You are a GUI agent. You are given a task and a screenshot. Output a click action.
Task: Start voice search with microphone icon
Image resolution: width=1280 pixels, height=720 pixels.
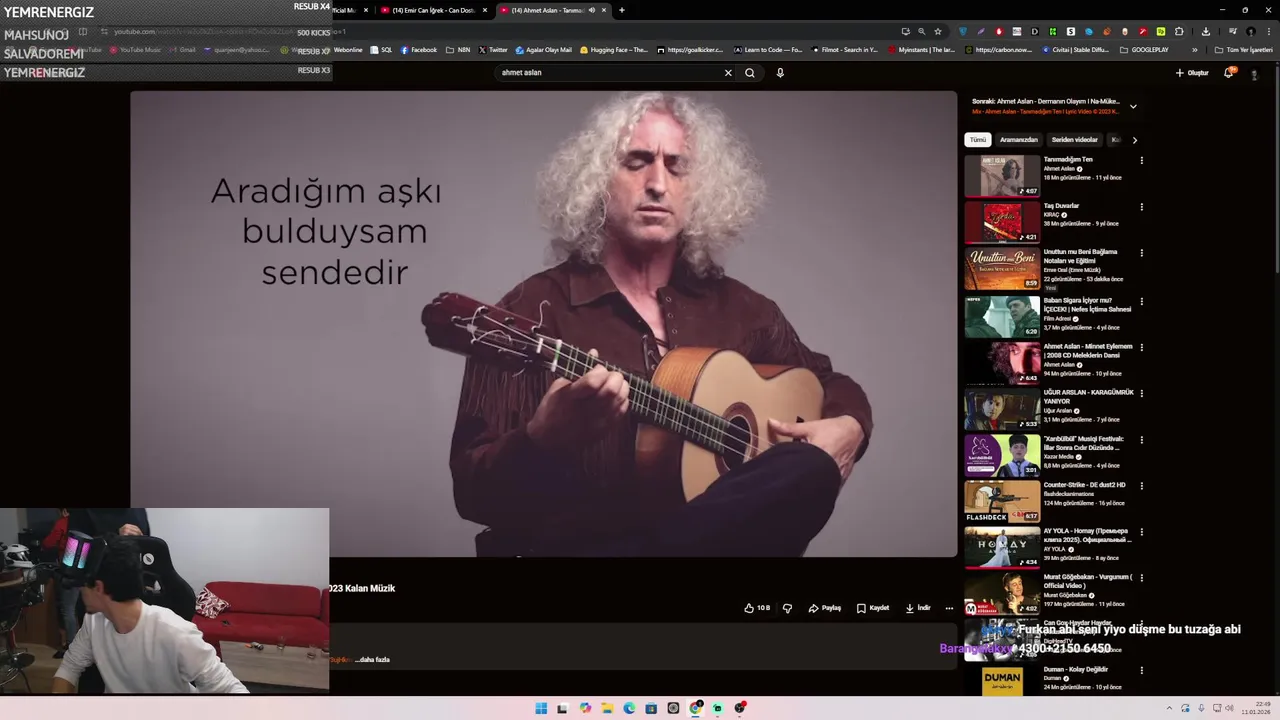(780, 72)
